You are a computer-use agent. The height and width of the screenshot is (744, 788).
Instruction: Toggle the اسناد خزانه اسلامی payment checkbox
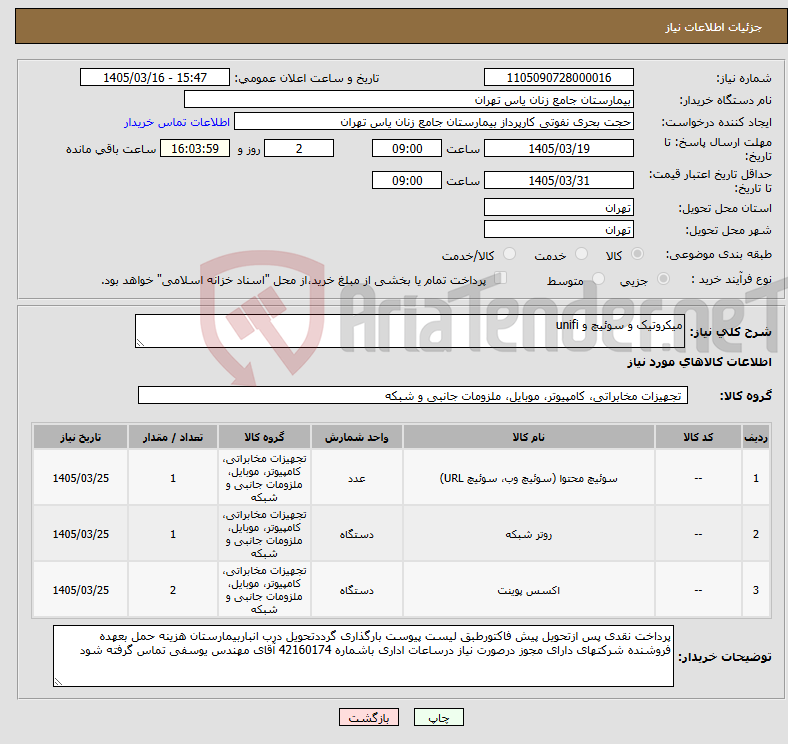500,277
